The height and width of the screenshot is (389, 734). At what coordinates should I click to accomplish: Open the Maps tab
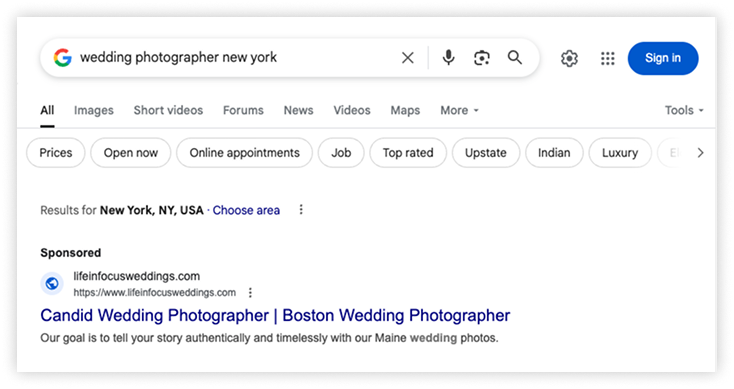point(405,110)
